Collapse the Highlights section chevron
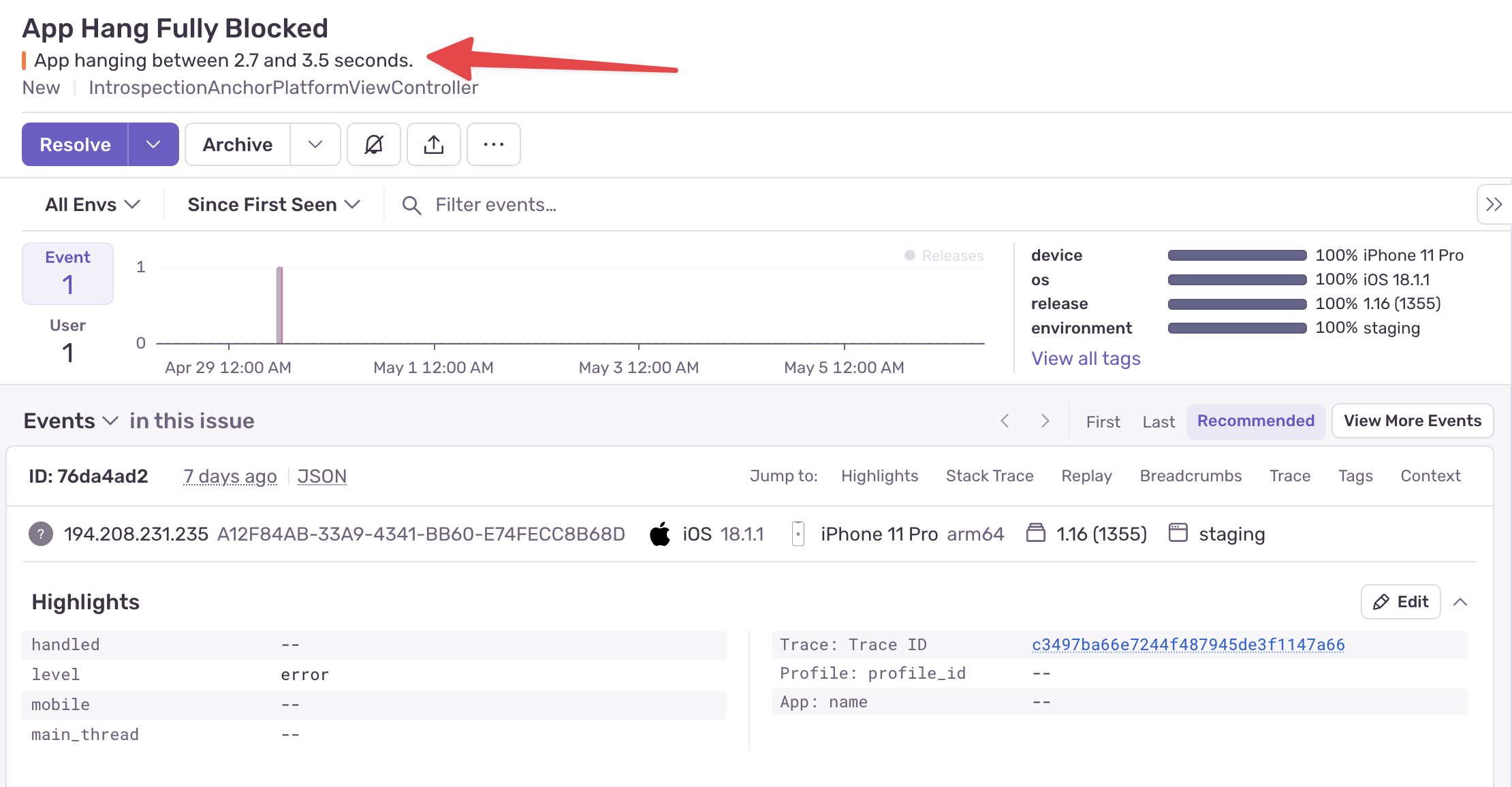This screenshot has height=787, width=1512. tap(1460, 602)
